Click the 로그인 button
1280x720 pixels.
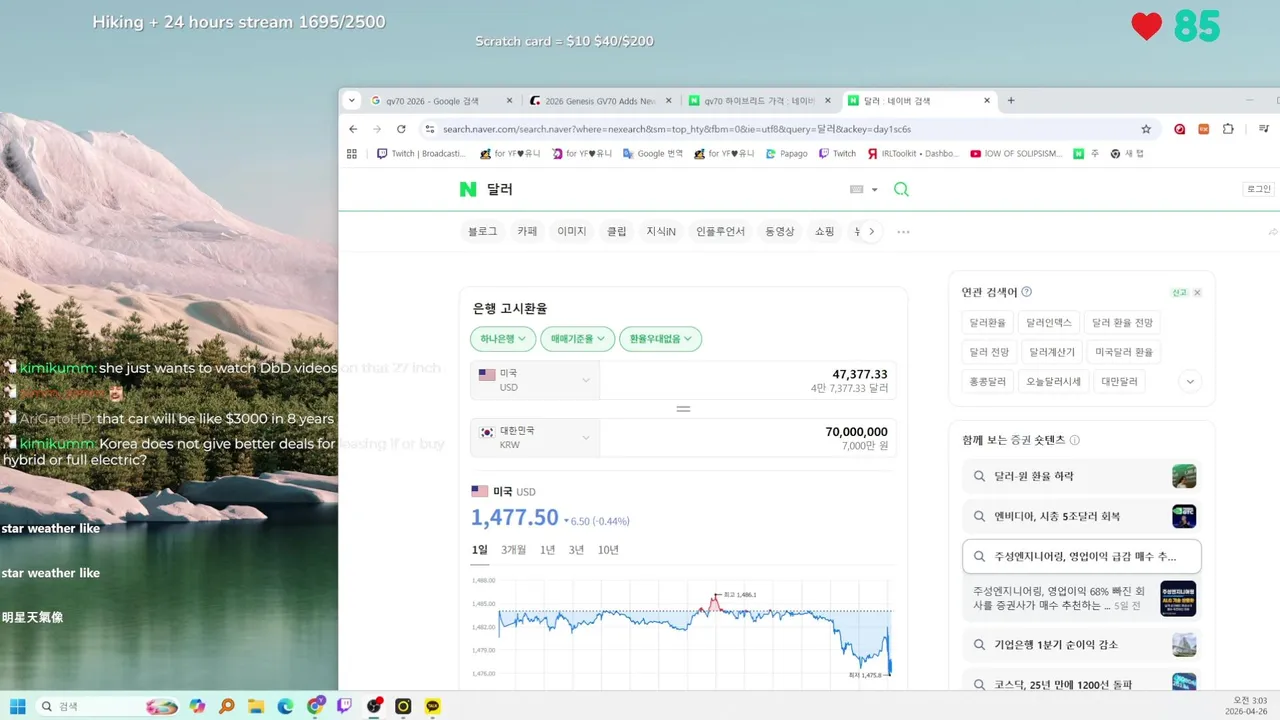click(x=1258, y=189)
